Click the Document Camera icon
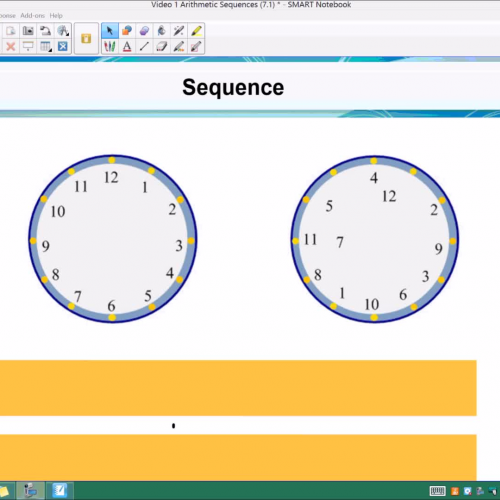Image resolution: width=500 pixels, height=500 pixels. [45, 31]
